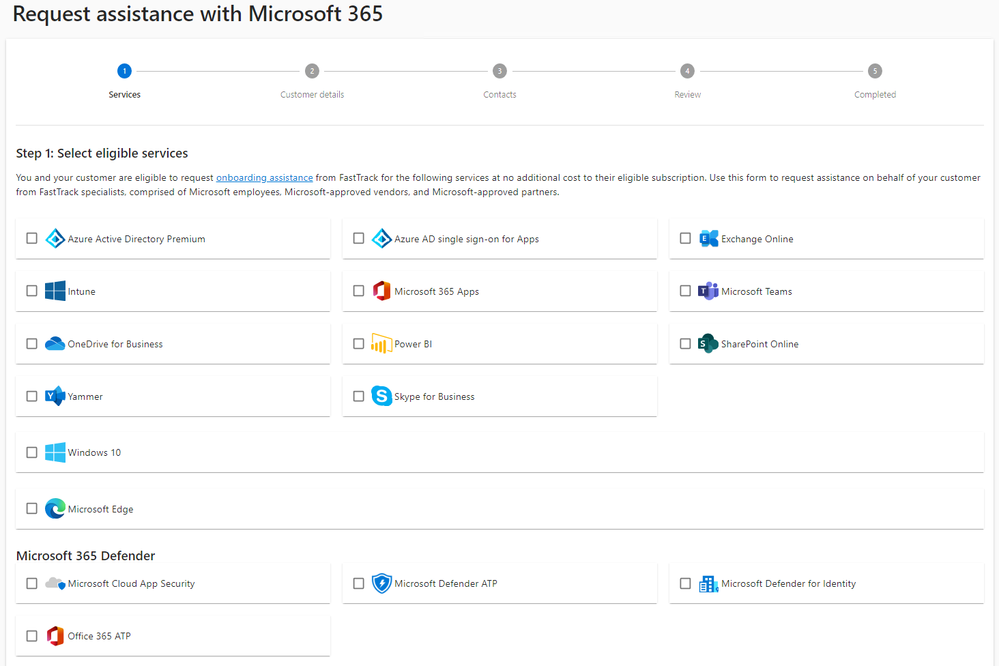Viewport: 999px width, 666px height.
Task: Click the SharePoint Online icon
Action: point(708,344)
